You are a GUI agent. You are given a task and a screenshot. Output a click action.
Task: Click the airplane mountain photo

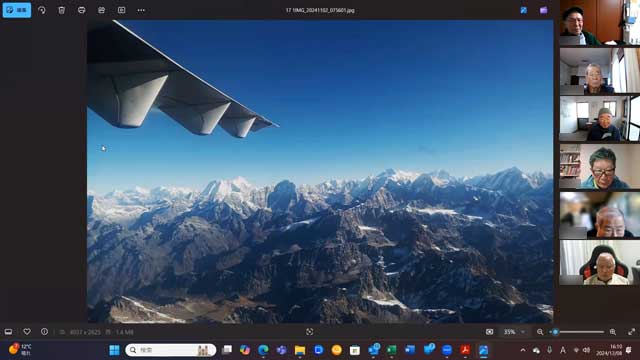pos(320,171)
